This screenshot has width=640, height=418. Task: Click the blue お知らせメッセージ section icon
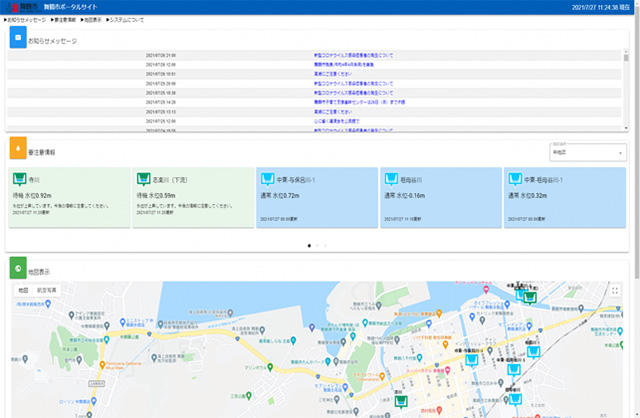18,39
